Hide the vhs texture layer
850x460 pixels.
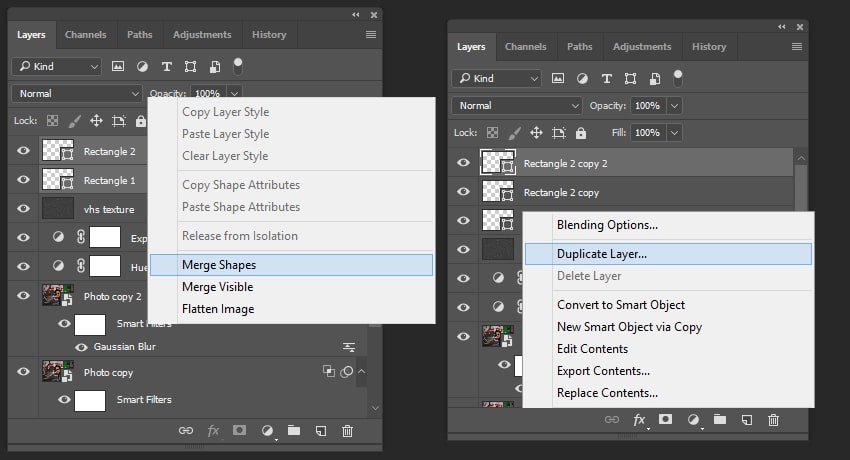click(23, 209)
